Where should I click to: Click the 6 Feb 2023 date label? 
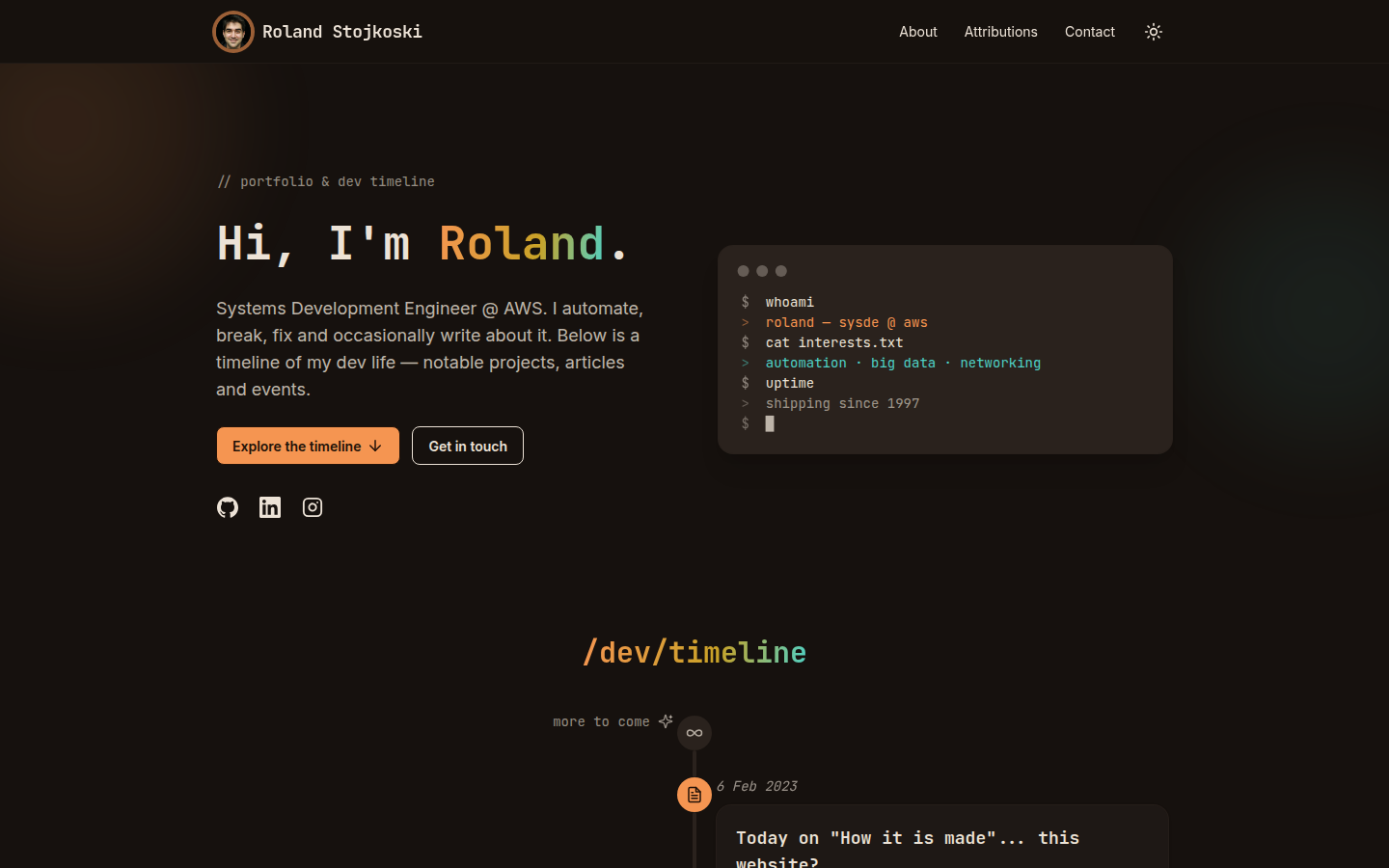tap(757, 786)
